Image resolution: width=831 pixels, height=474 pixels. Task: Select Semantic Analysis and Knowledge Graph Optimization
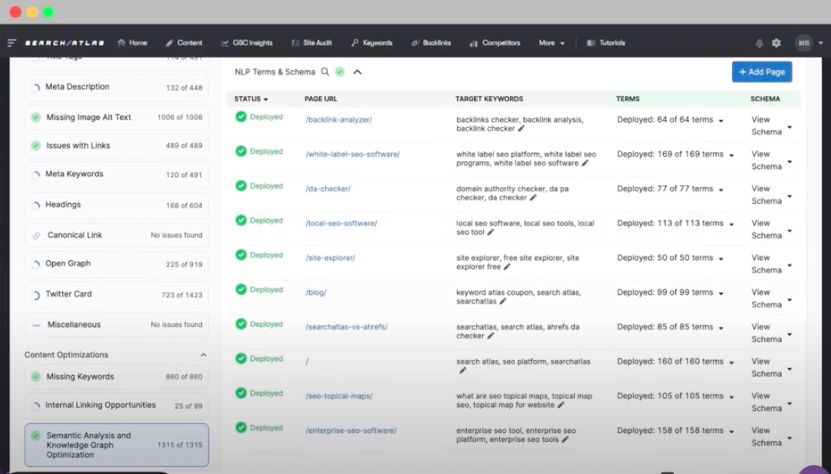pos(117,445)
